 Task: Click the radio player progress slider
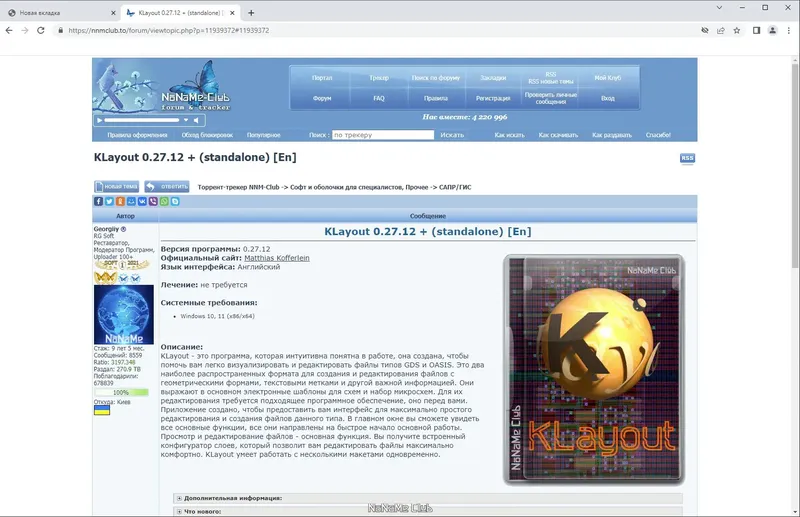[142, 120]
